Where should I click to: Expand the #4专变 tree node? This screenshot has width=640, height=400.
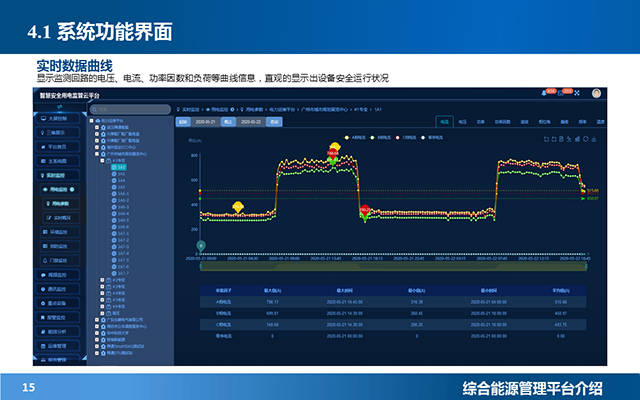pyautogui.click(x=102, y=293)
